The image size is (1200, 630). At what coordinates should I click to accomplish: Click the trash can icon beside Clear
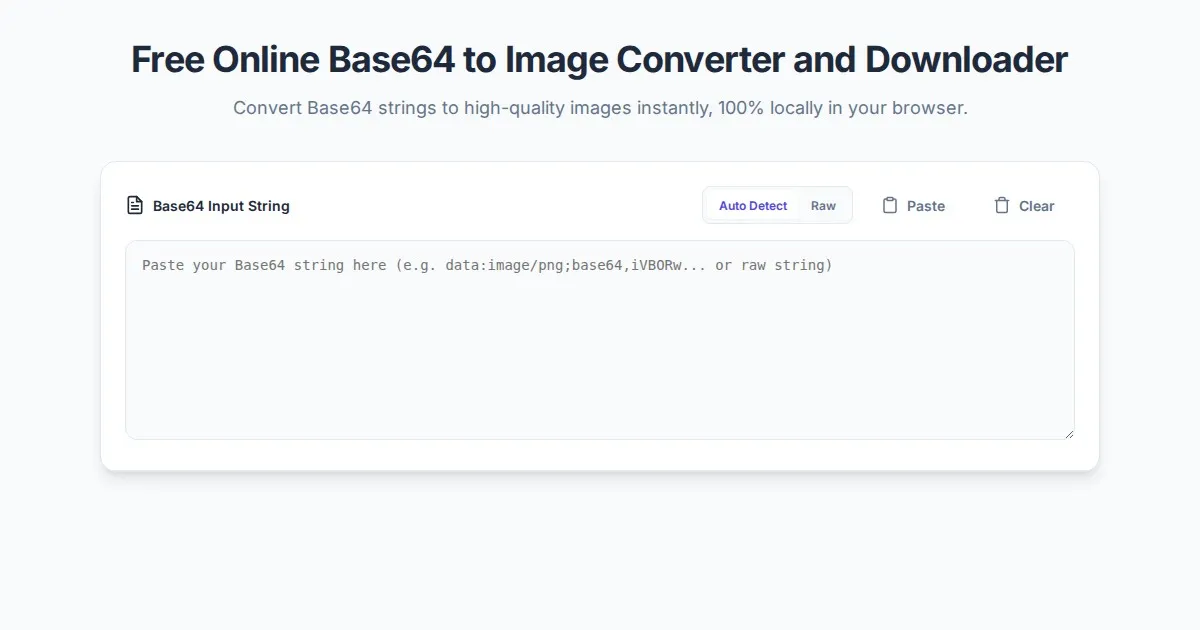click(x=1002, y=206)
